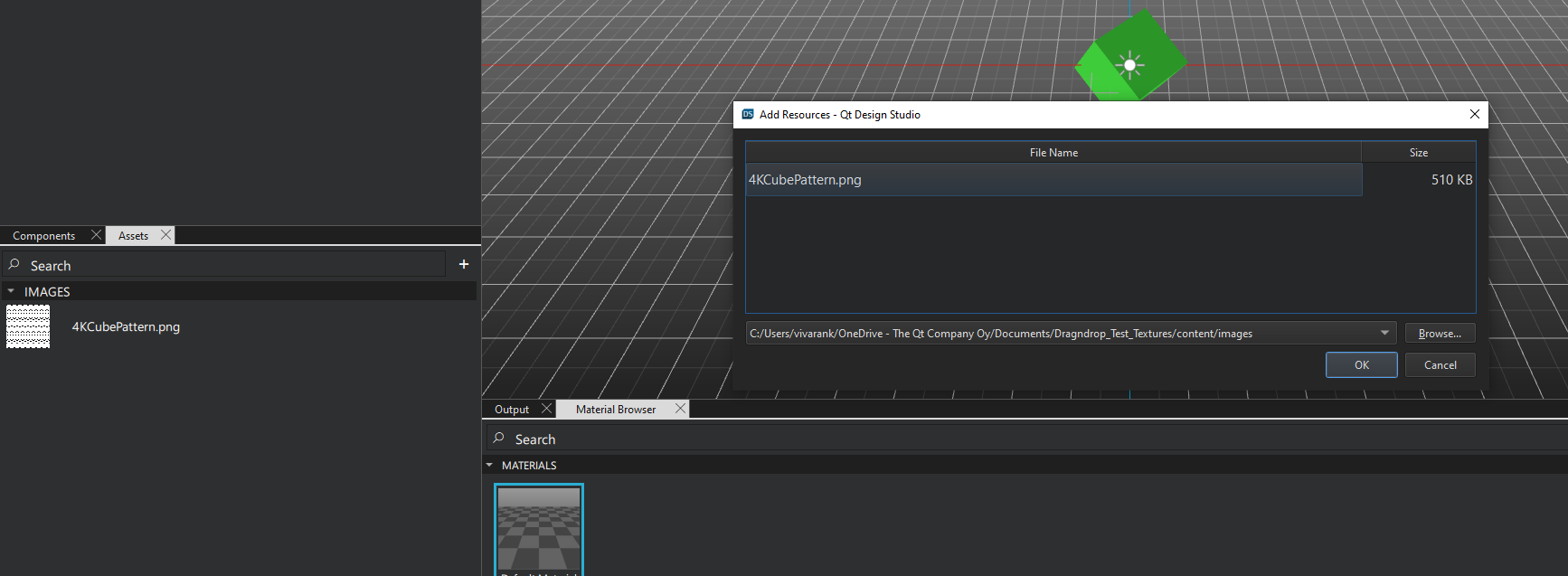Open the destination folder path dropdown

coord(1384,333)
